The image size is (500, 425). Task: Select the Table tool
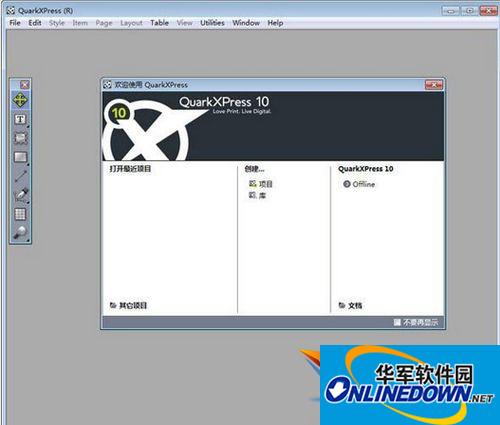pos(20,214)
